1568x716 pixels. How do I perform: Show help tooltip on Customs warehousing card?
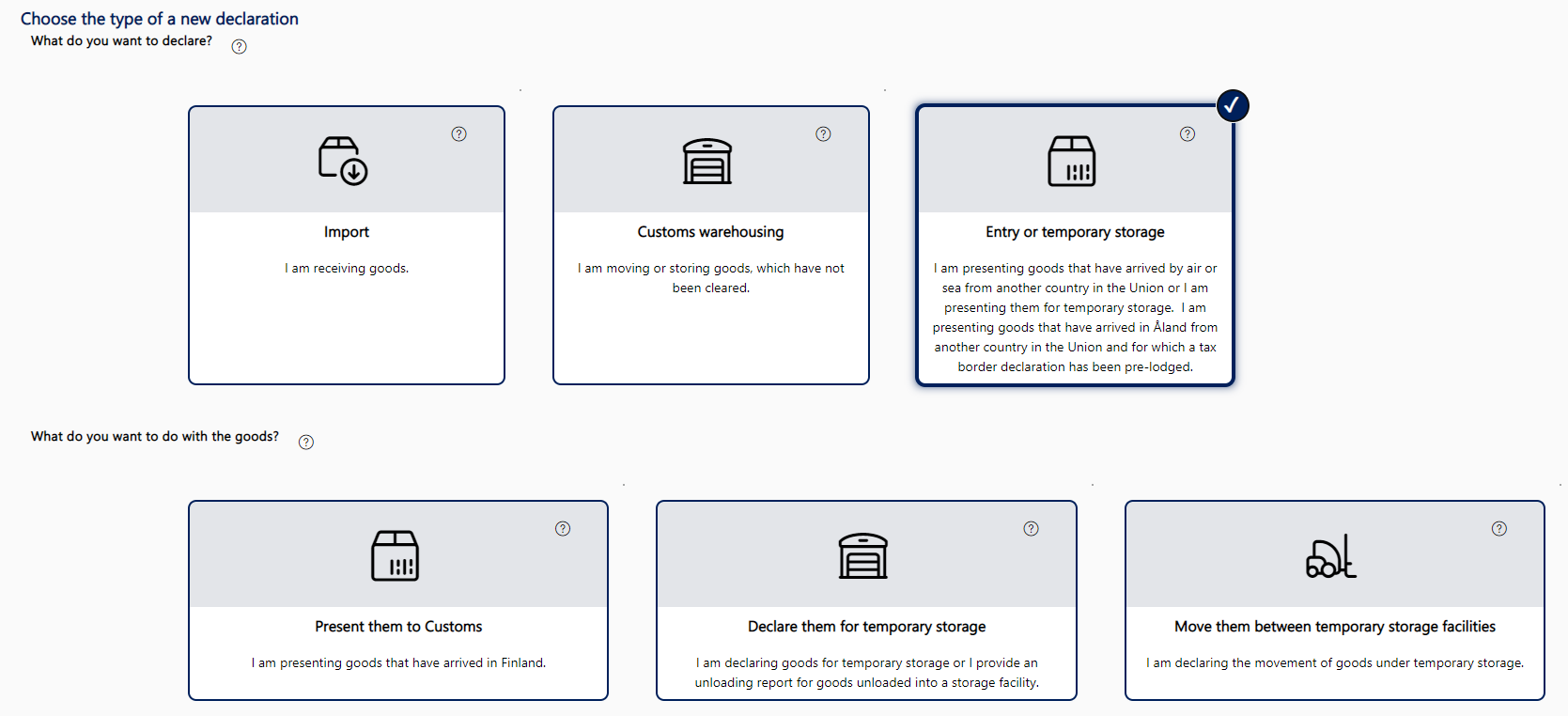[x=823, y=134]
